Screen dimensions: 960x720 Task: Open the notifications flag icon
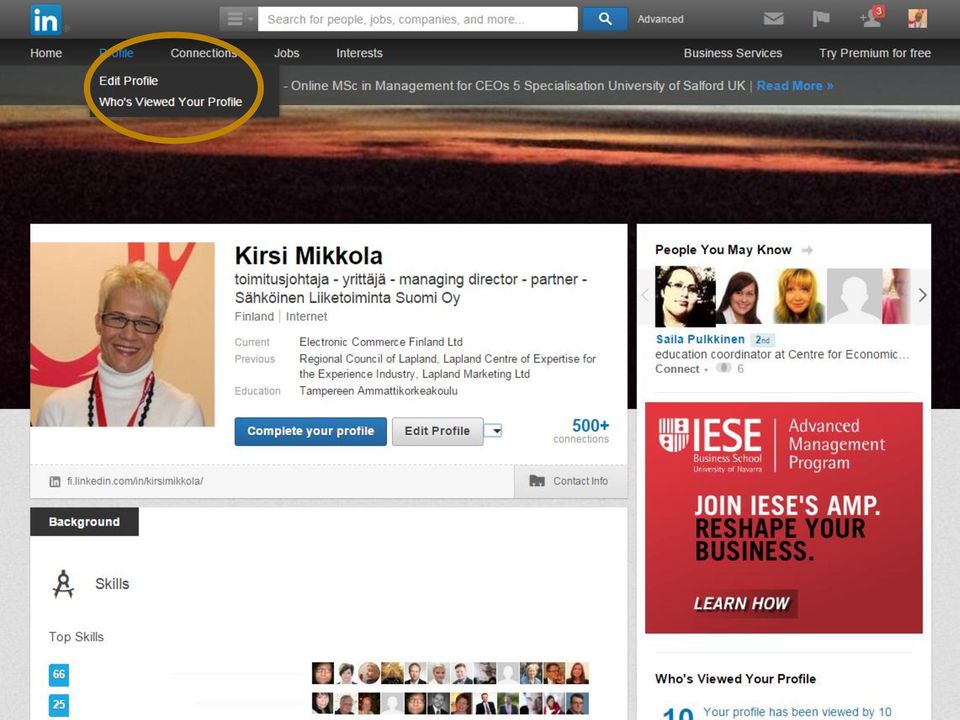820,19
